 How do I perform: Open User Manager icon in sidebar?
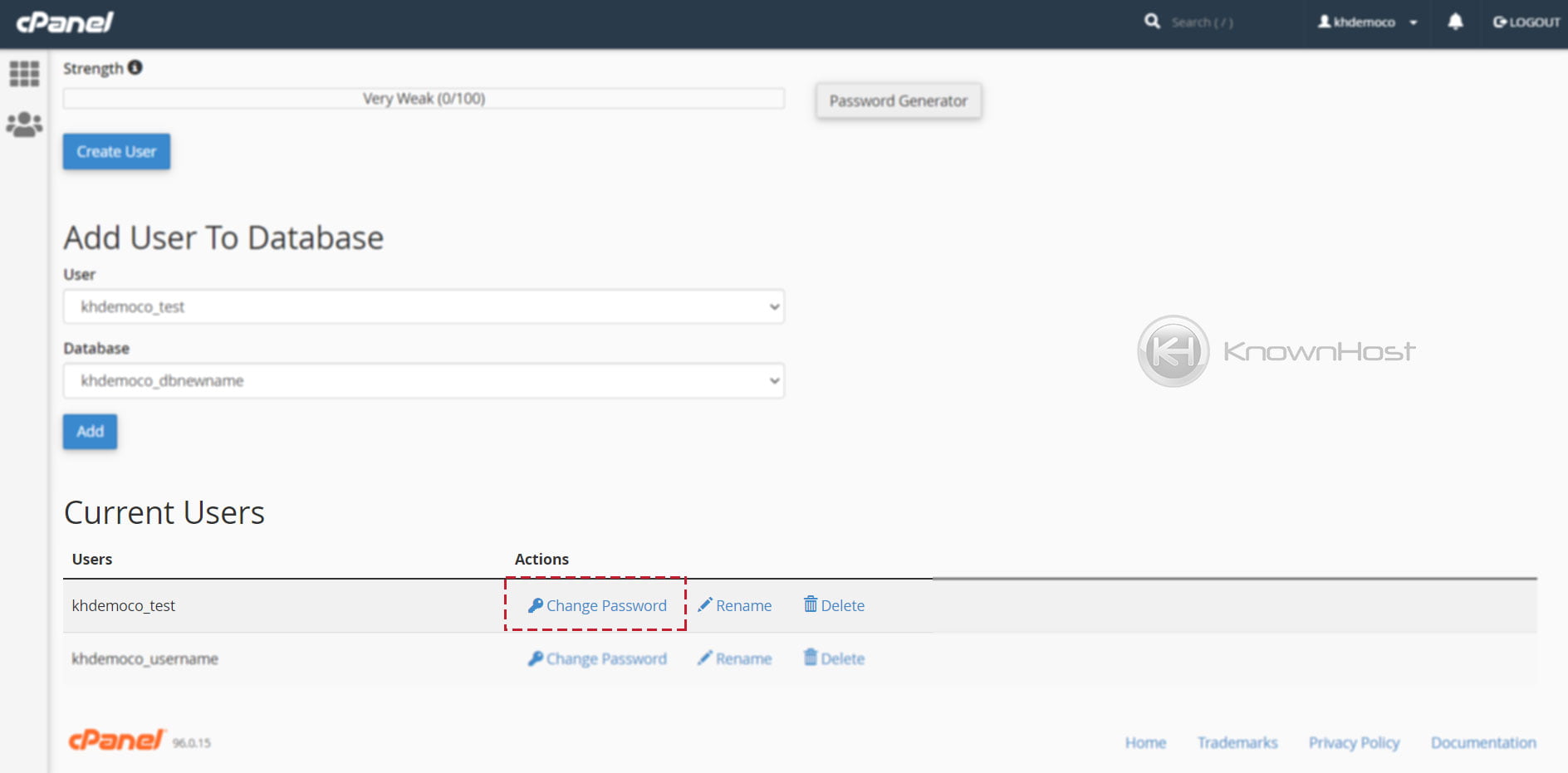click(24, 125)
